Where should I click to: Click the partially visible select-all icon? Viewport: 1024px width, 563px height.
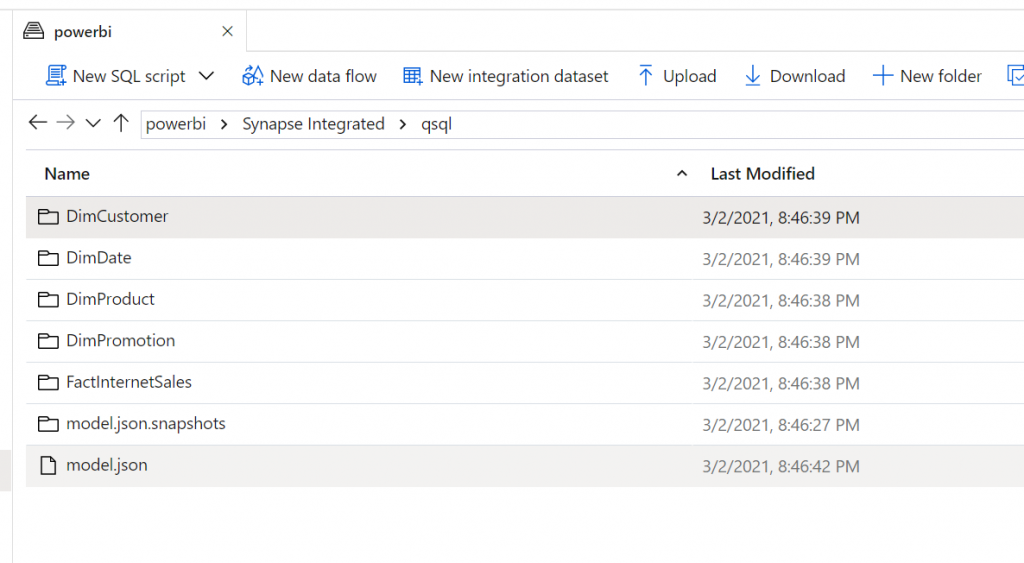click(x=1016, y=76)
